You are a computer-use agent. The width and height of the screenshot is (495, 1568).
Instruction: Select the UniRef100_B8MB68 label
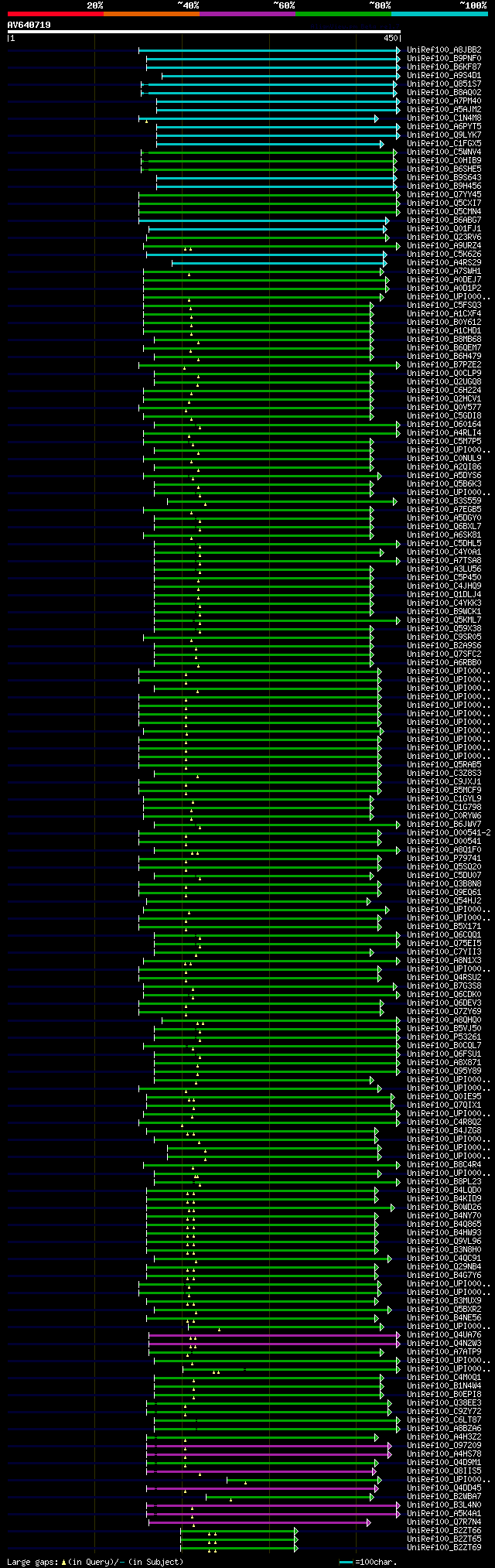tap(444, 339)
